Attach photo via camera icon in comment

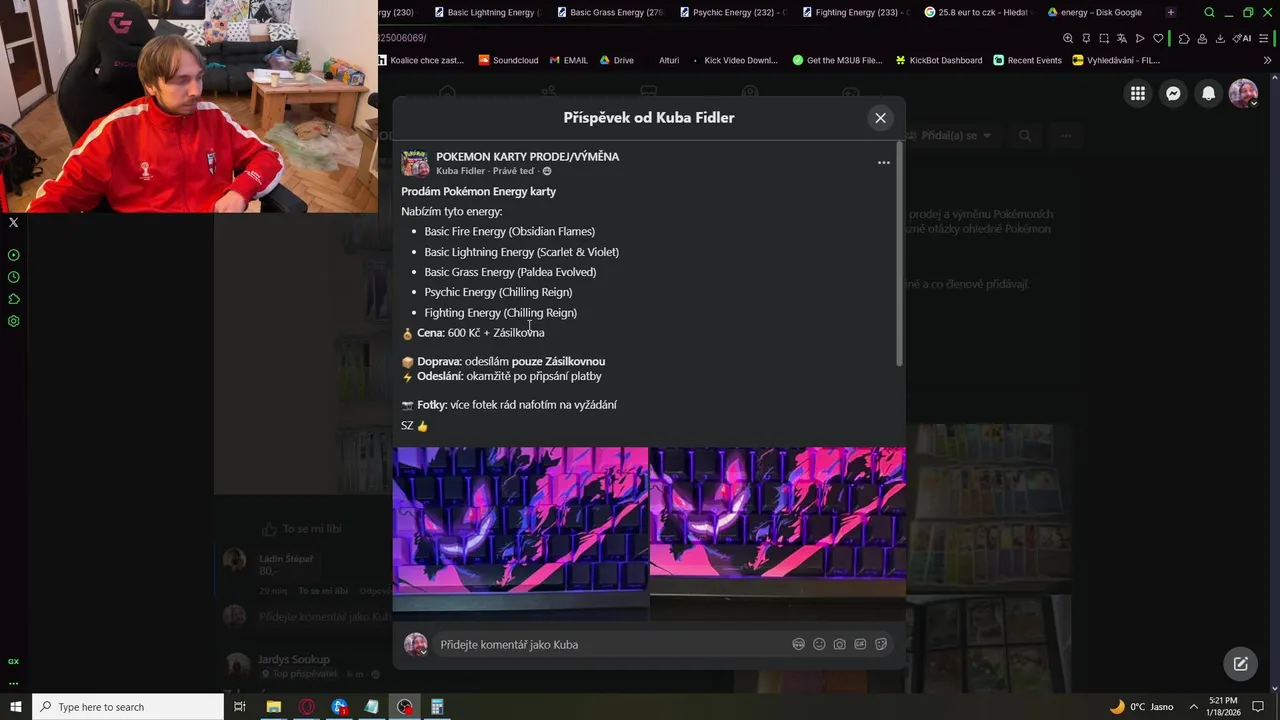[840, 644]
